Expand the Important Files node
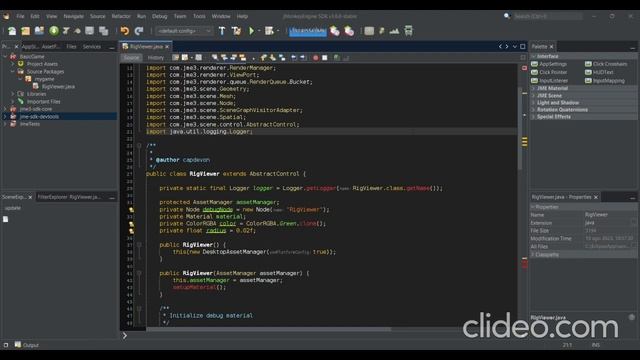The image size is (640, 360). click(13, 101)
